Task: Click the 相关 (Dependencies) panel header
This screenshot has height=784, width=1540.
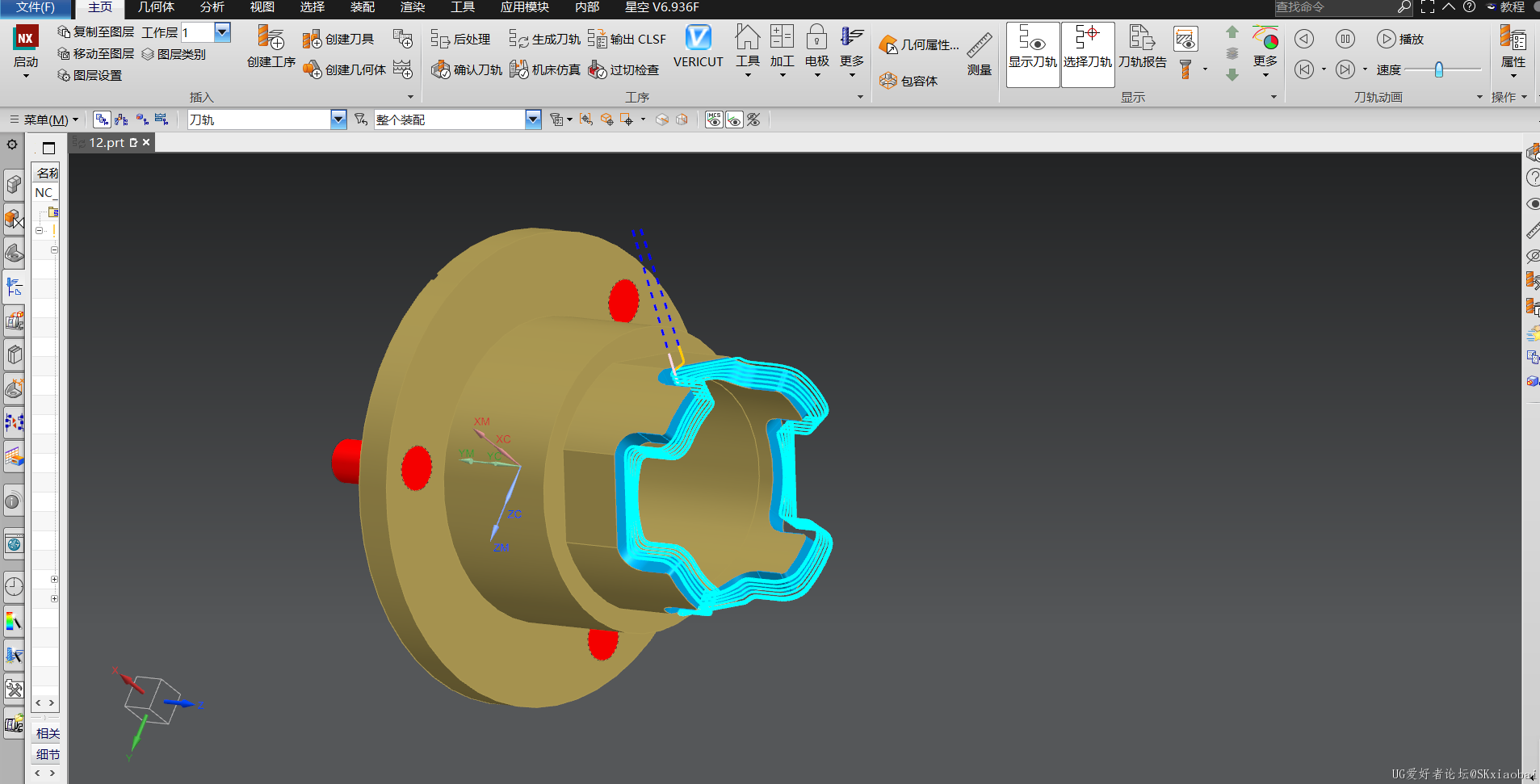Action: click(48, 733)
